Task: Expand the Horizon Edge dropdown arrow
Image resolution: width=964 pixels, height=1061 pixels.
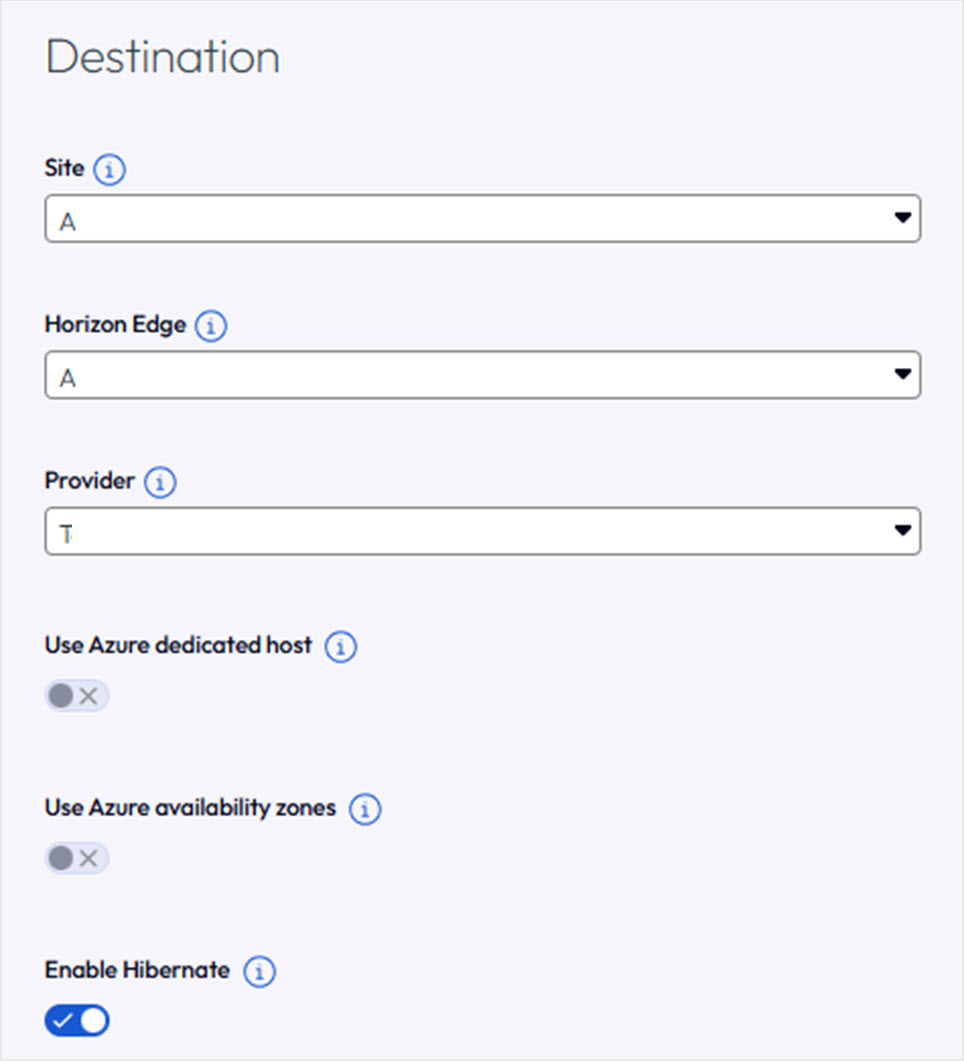Action: tap(902, 374)
